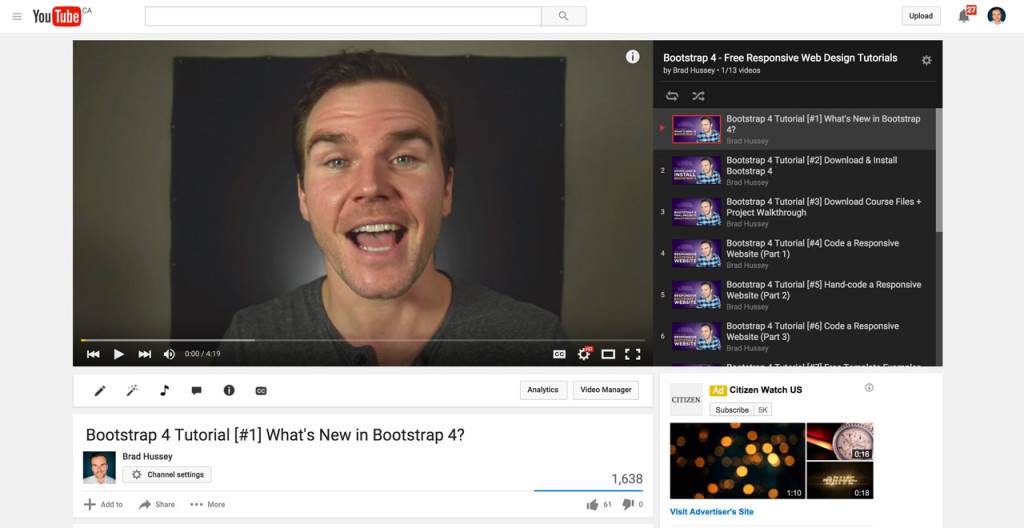Click Share under the video
The height and width of the screenshot is (528, 1024).
coord(157,504)
